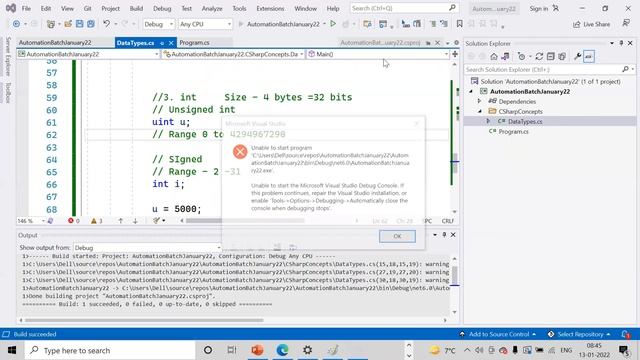Toggle Show All Files in Solution Explorer
640x360 pixels.
point(562,56)
